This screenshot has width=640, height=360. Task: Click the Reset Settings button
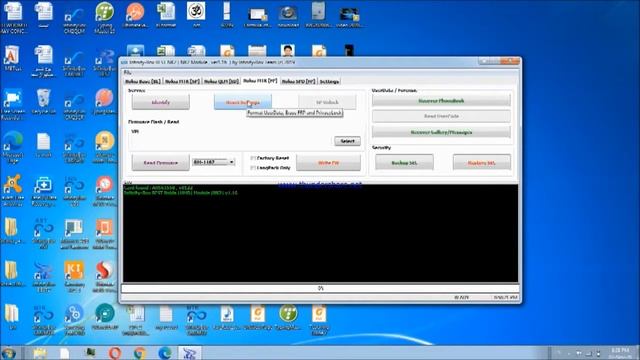(243, 102)
